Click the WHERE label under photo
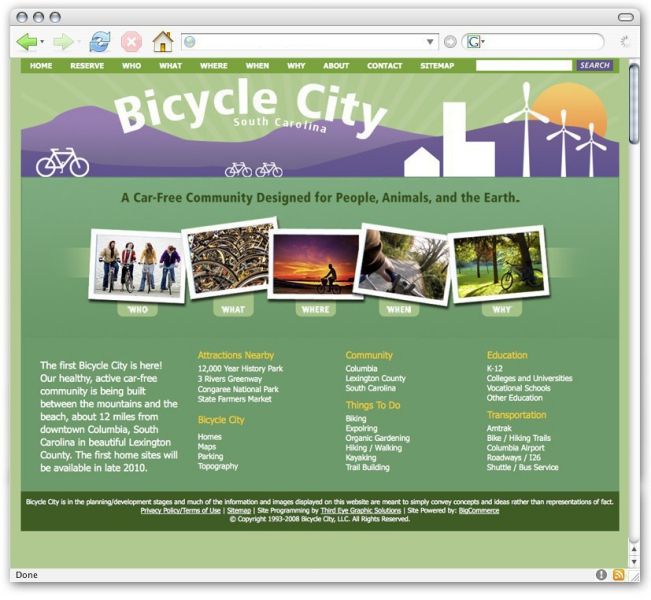The height and width of the screenshot is (600, 651). [316, 309]
